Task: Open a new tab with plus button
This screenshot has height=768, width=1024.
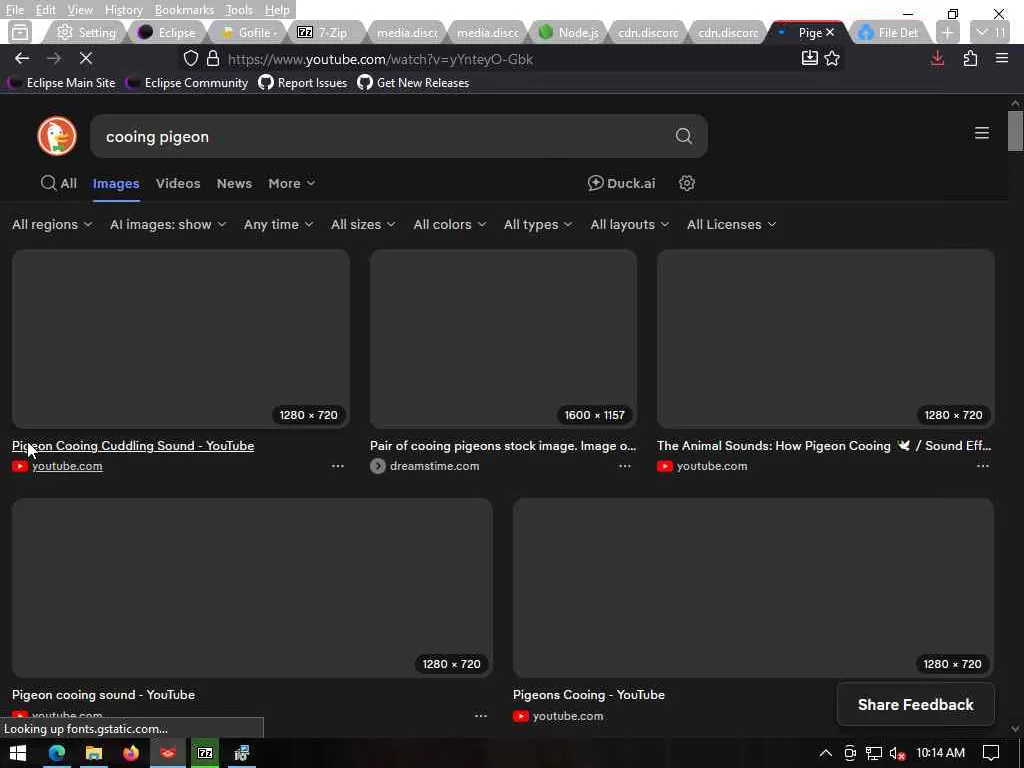Action: click(947, 33)
